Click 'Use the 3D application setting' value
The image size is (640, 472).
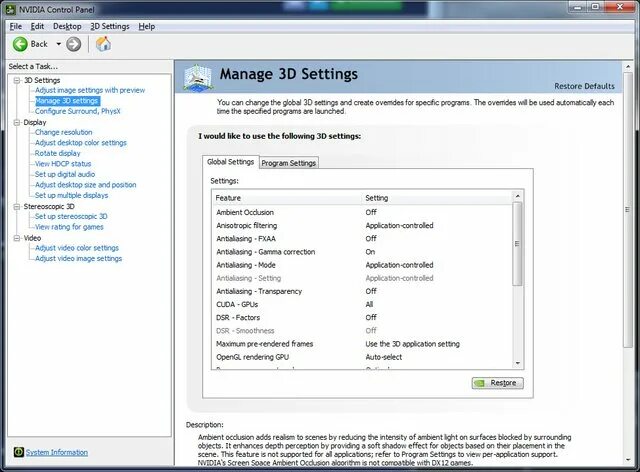(412, 344)
